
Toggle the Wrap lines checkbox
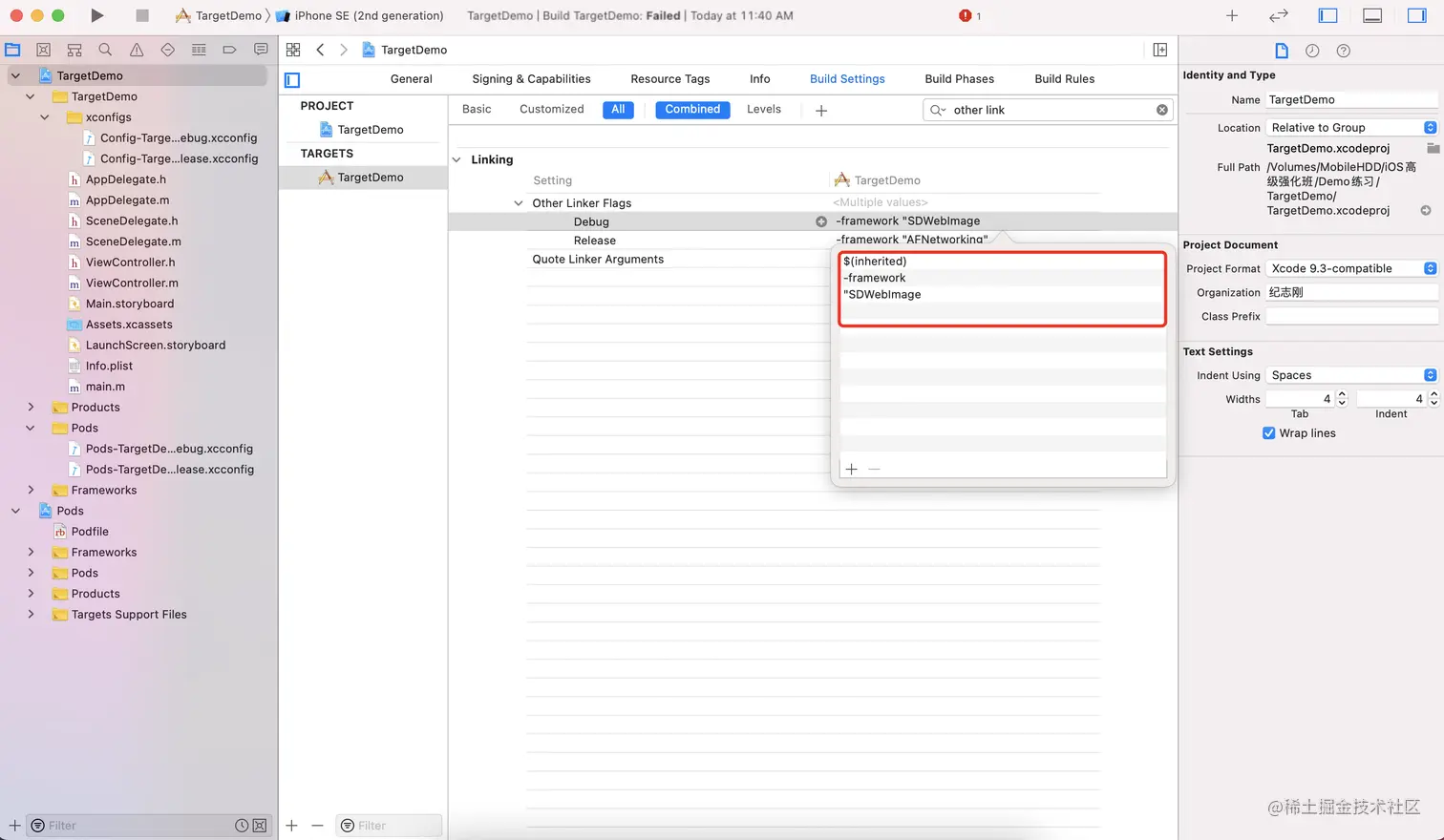(x=1269, y=433)
